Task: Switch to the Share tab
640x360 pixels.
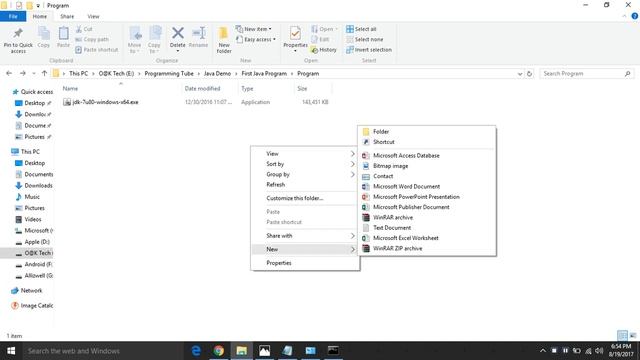Action: pos(67,16)
